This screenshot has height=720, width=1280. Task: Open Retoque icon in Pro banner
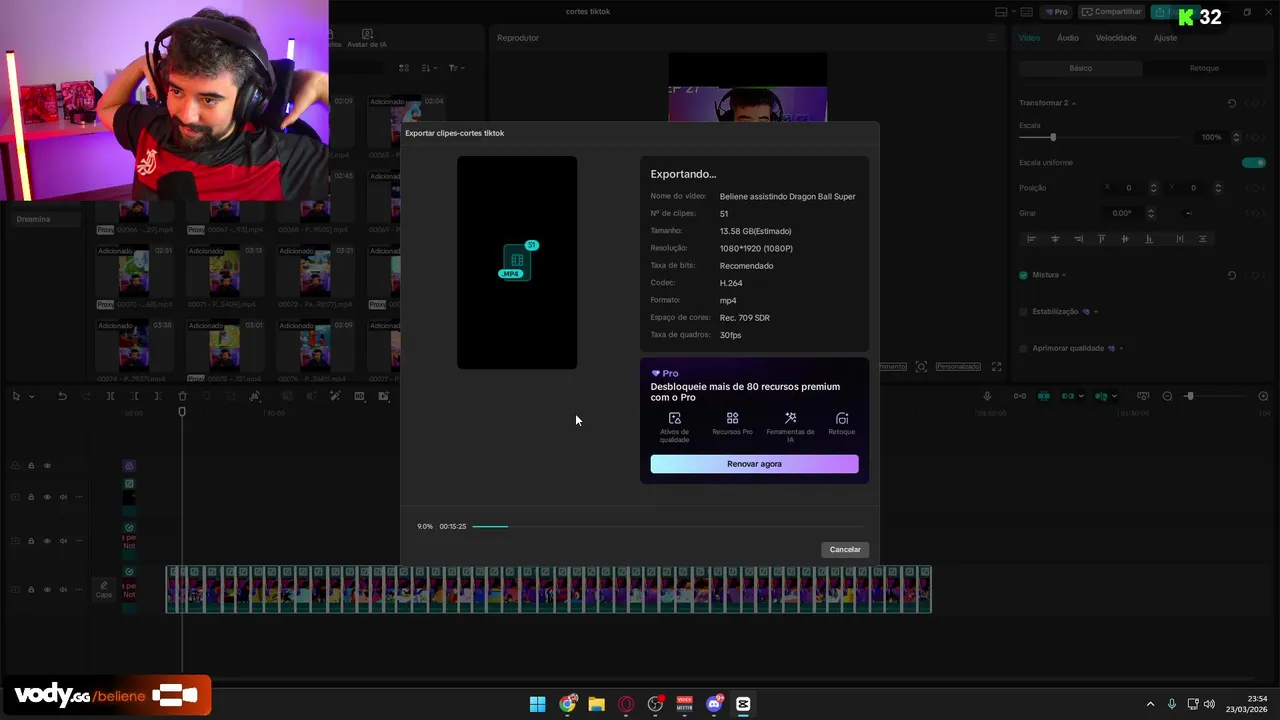point(842,418)
